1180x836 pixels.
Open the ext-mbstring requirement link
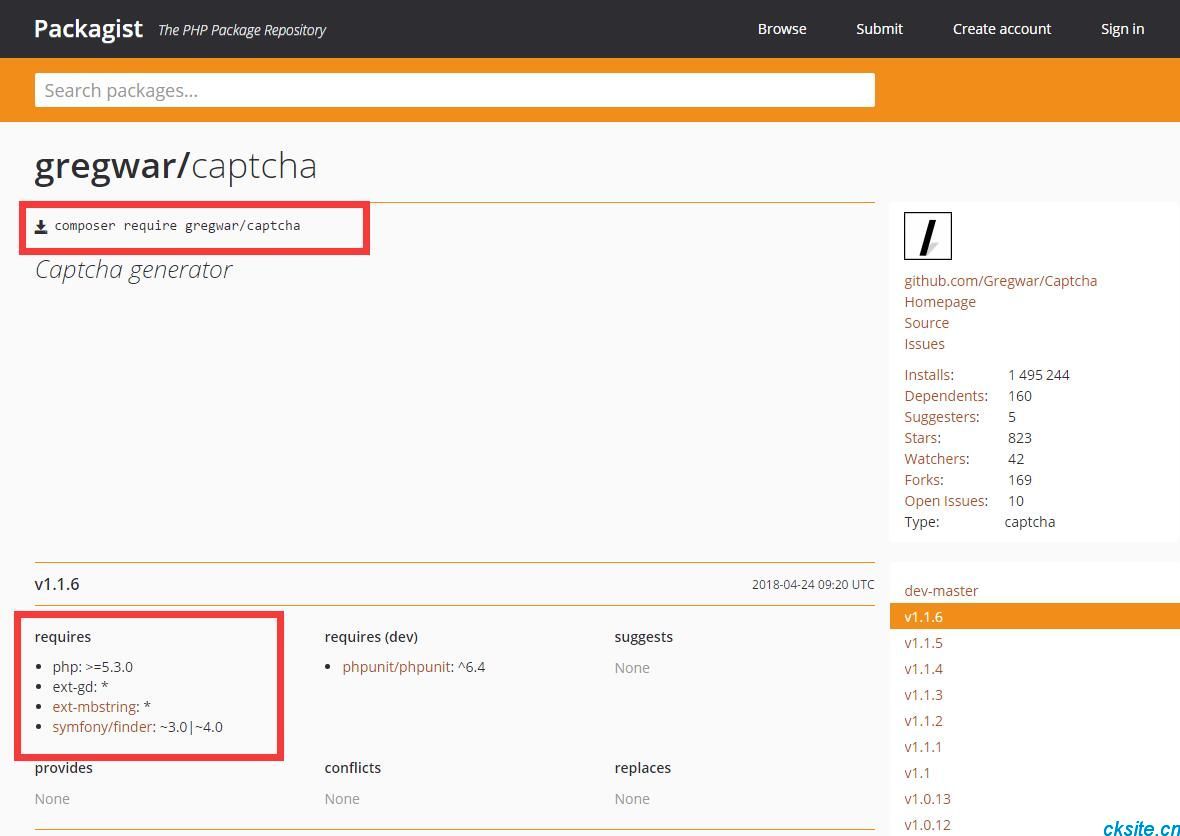point(96,707)
